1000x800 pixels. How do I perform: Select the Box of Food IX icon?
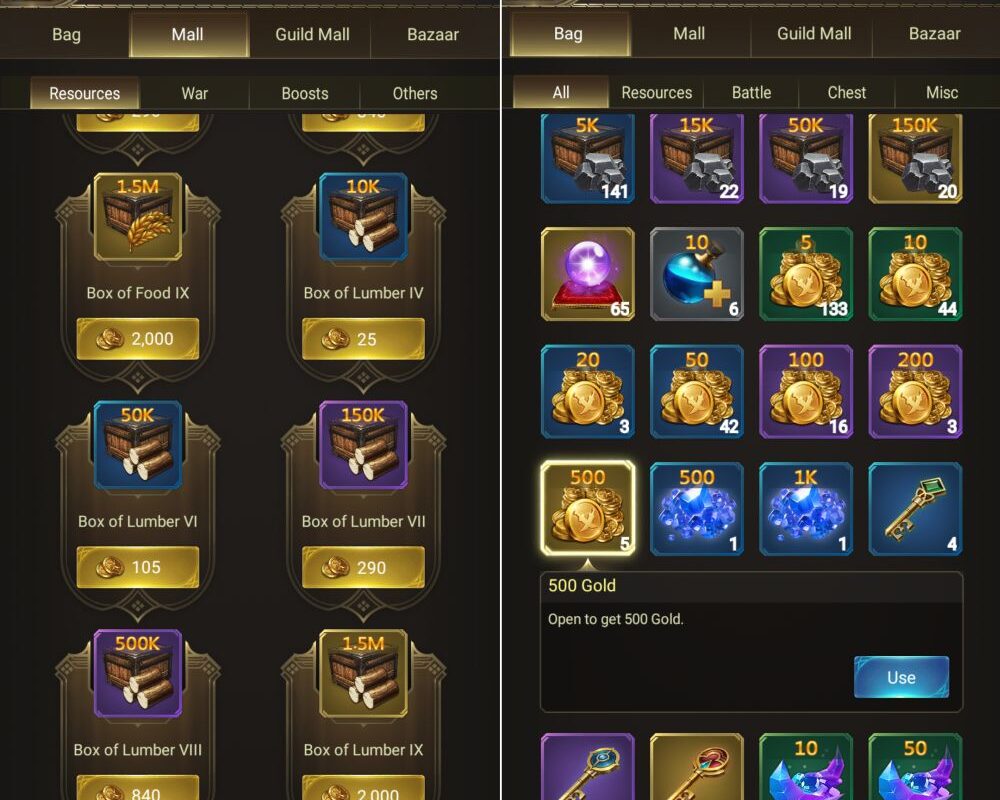pyautogui.click(x=138, y=217)
